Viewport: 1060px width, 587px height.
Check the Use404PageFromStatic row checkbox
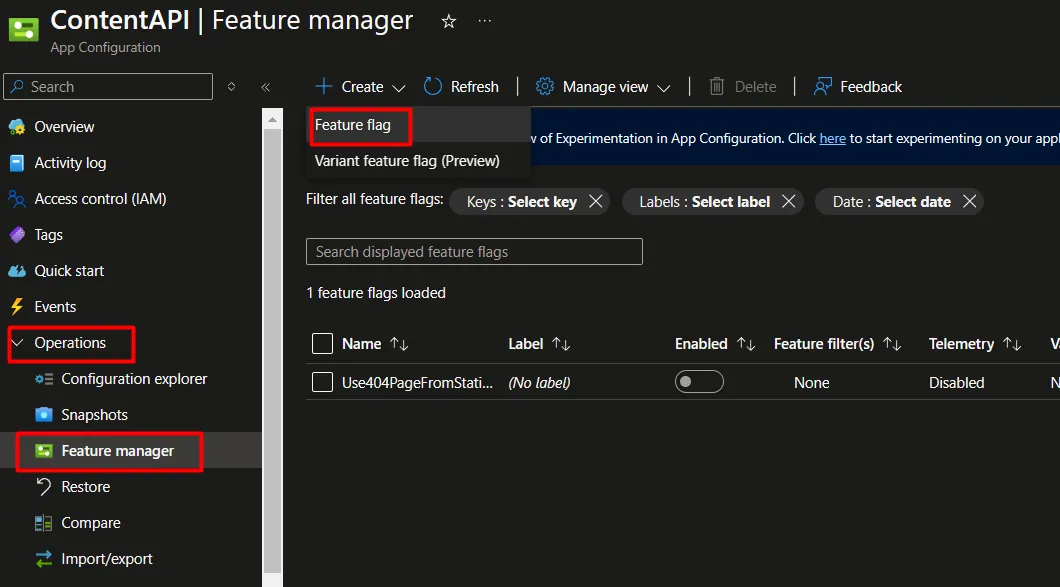click(x=322, y=382)
